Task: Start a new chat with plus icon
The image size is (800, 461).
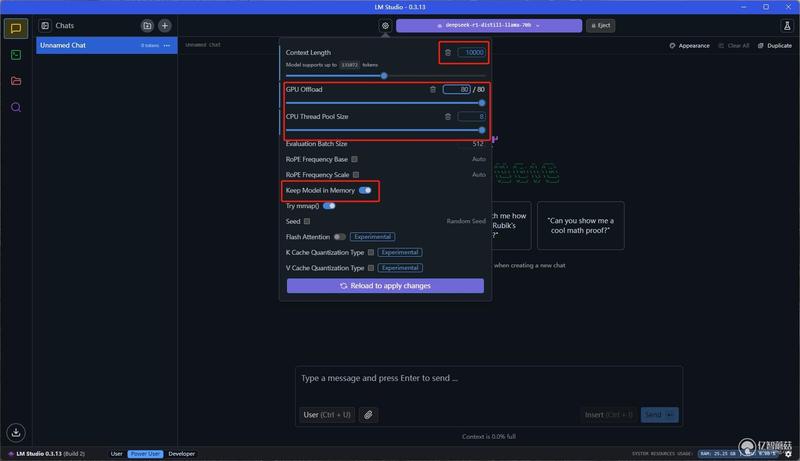Action: pyautogui.click(x=165, y=25)
